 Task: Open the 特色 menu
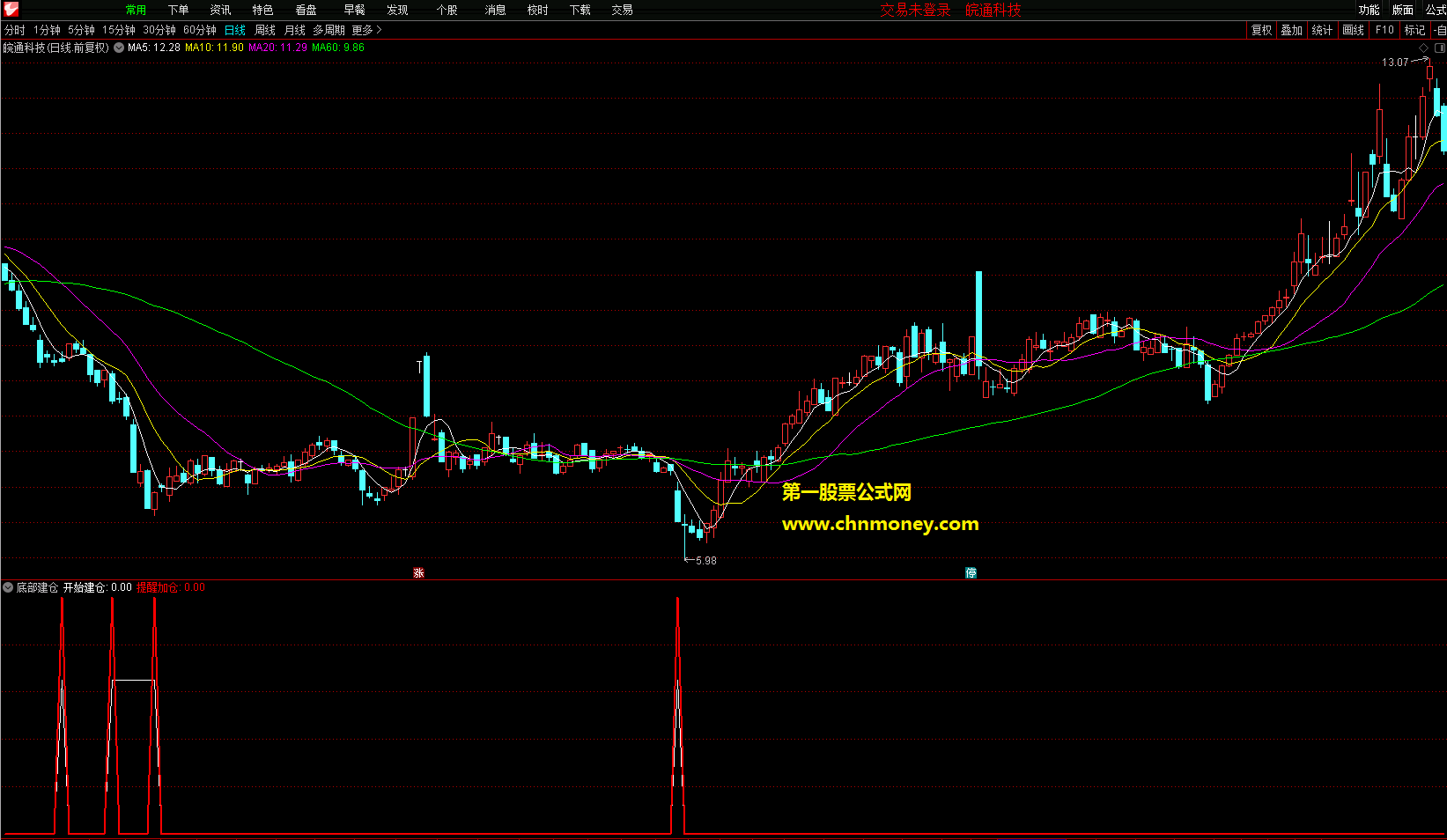coord(262,10)
